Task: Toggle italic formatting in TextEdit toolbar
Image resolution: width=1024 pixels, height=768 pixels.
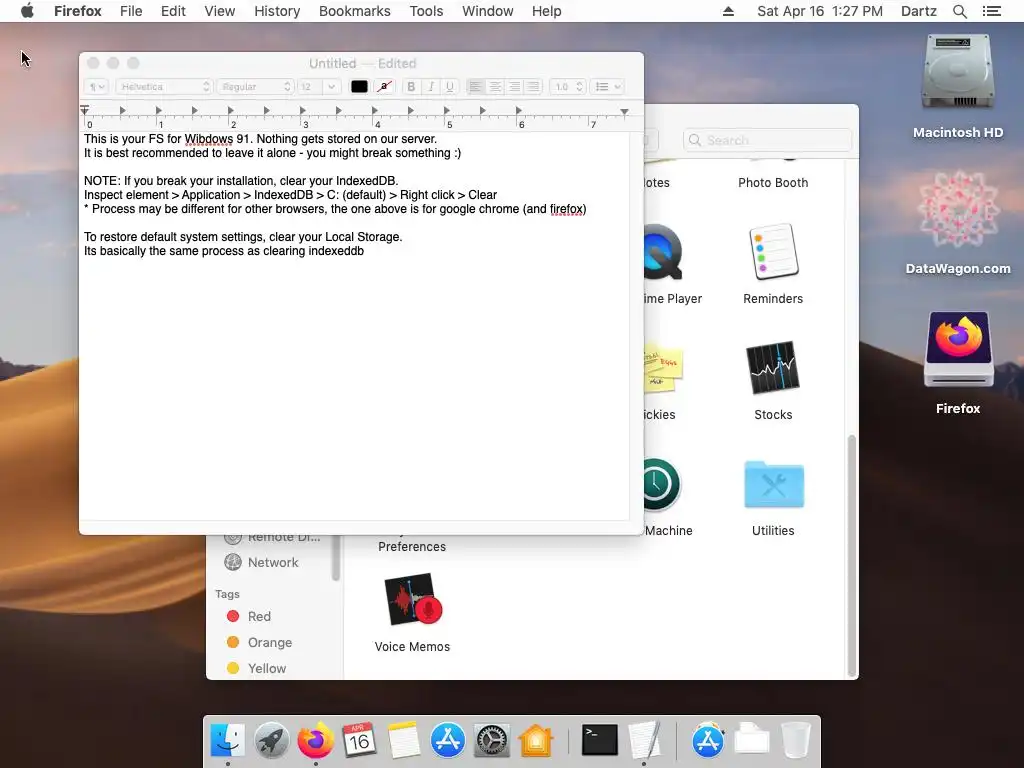Action: [x=430, y=86]
